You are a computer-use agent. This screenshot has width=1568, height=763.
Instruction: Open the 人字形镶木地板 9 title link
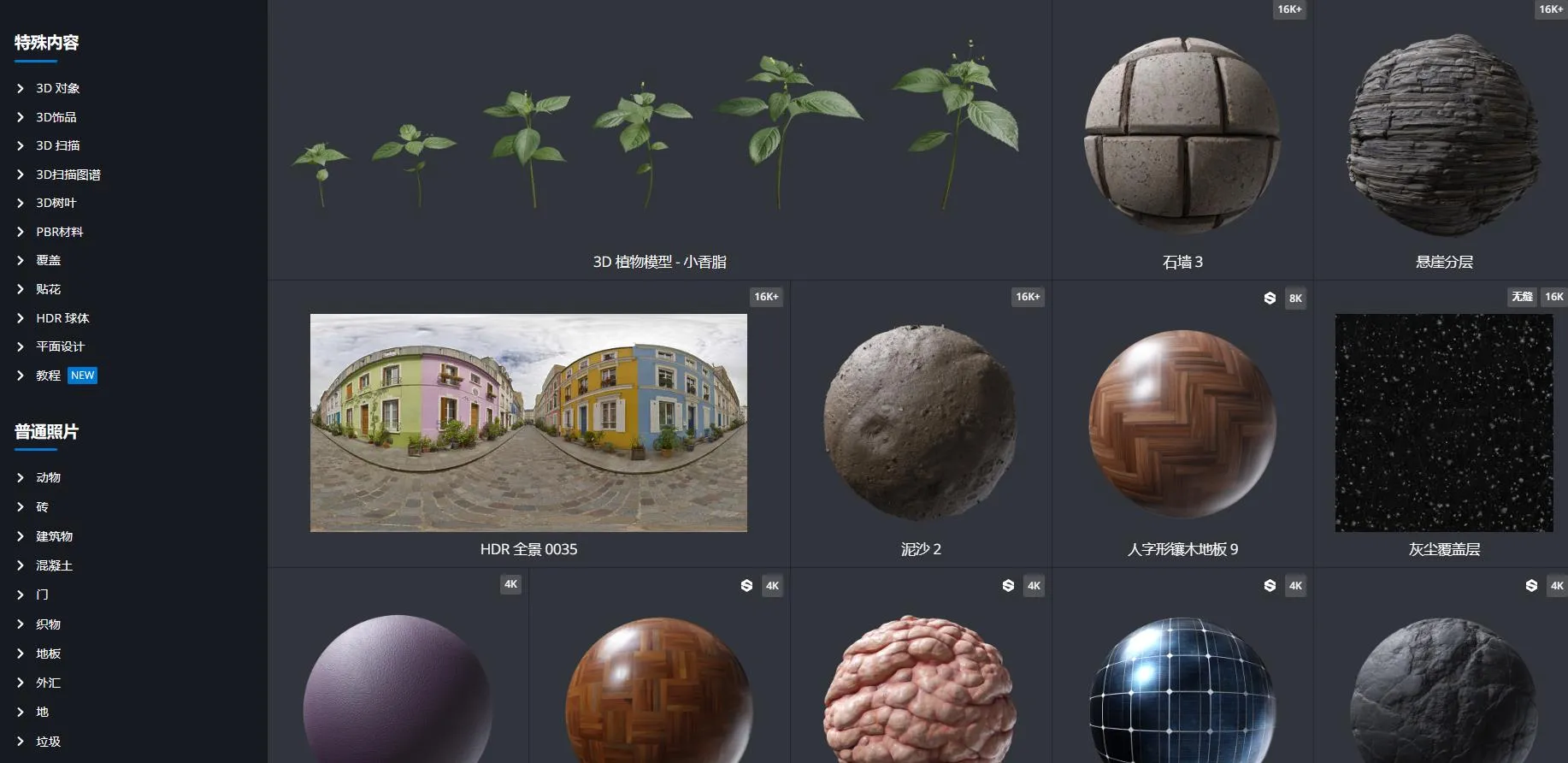pyautogui.click(x=1182, y=549)
